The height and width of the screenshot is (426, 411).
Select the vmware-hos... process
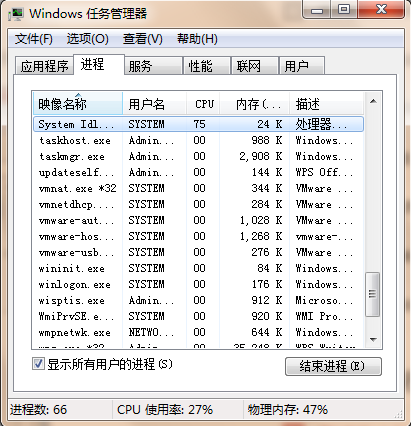click(198, 236)
